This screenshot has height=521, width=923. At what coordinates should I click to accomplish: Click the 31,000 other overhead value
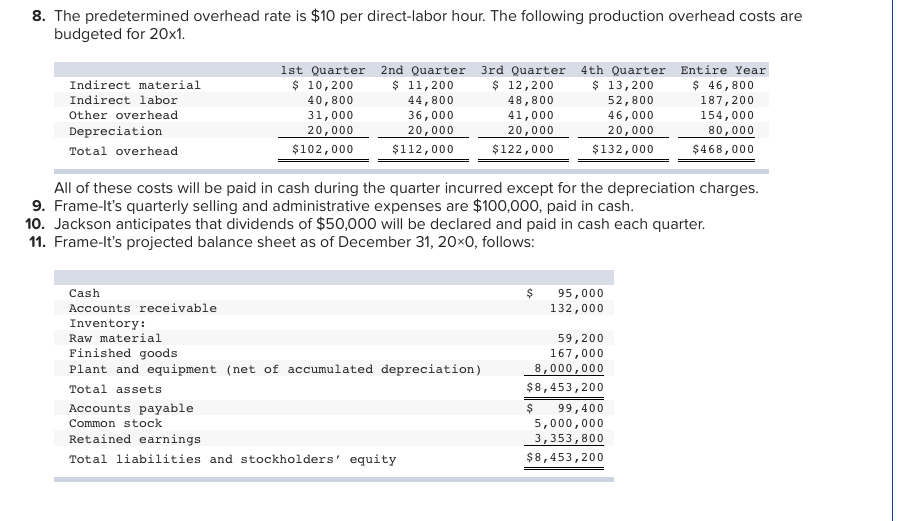pos(331,115)
